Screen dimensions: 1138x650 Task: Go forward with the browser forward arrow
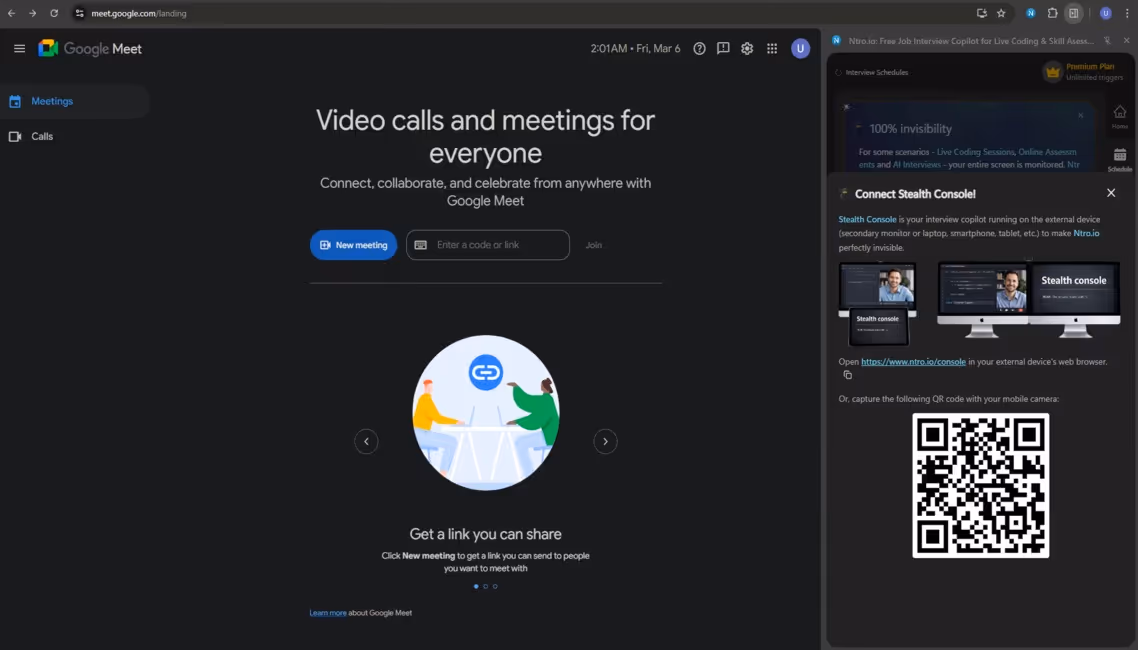33,13
